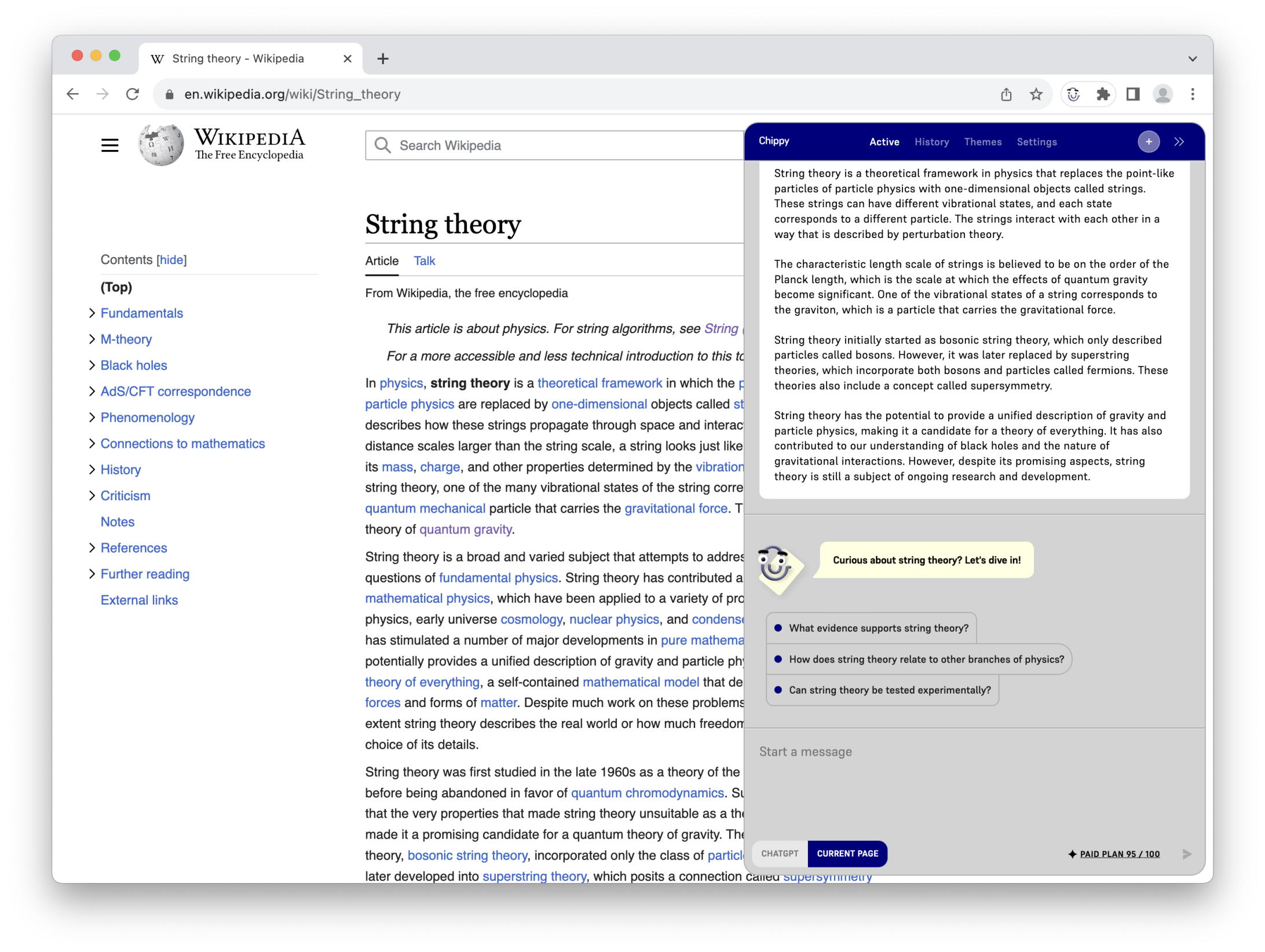The height and width of the screenshot is (952, 1265).
Task: Click the CURRENT PAGE toggle button
Action: (x=847, y=853)
